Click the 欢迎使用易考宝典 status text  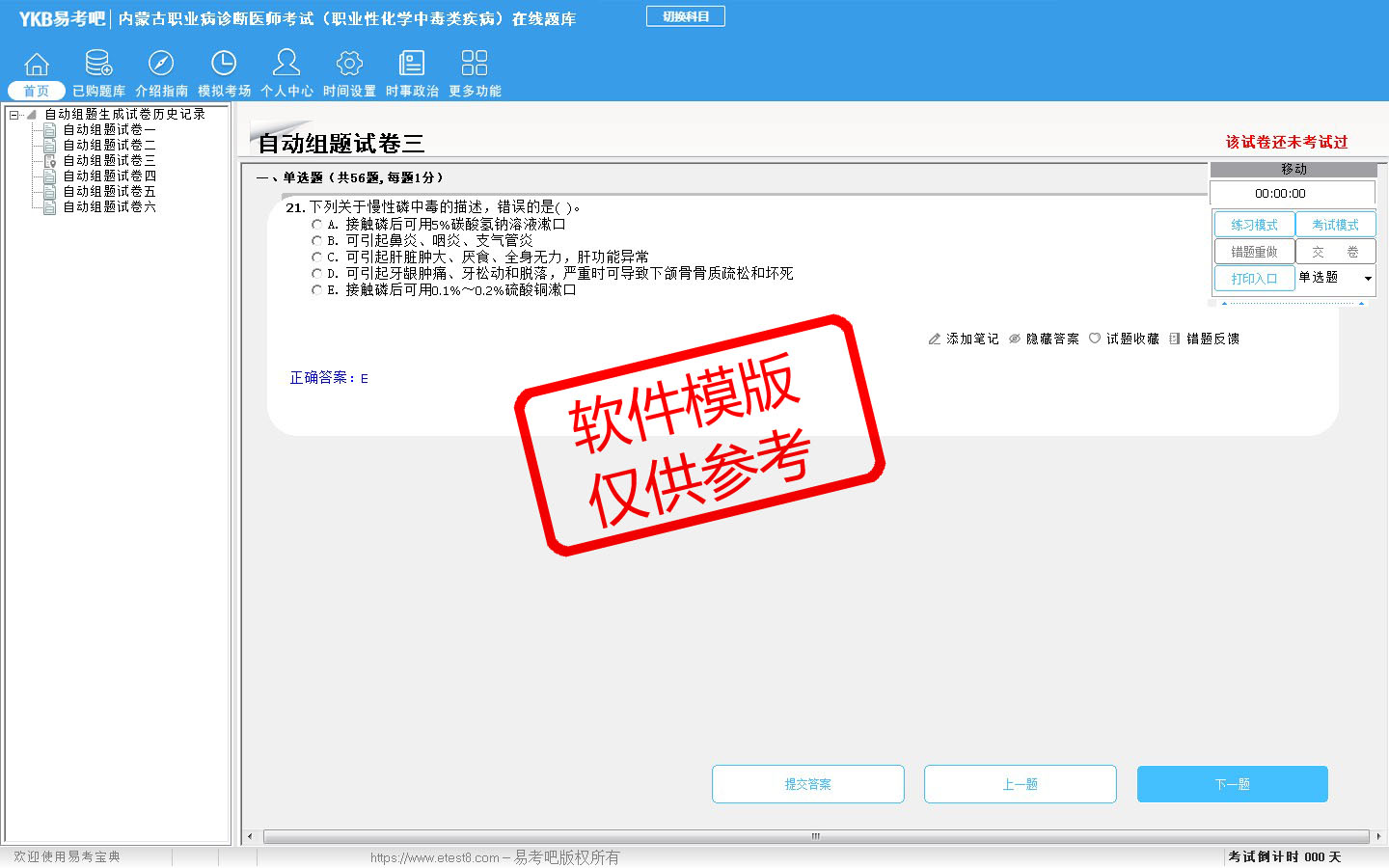coord(67,856)
